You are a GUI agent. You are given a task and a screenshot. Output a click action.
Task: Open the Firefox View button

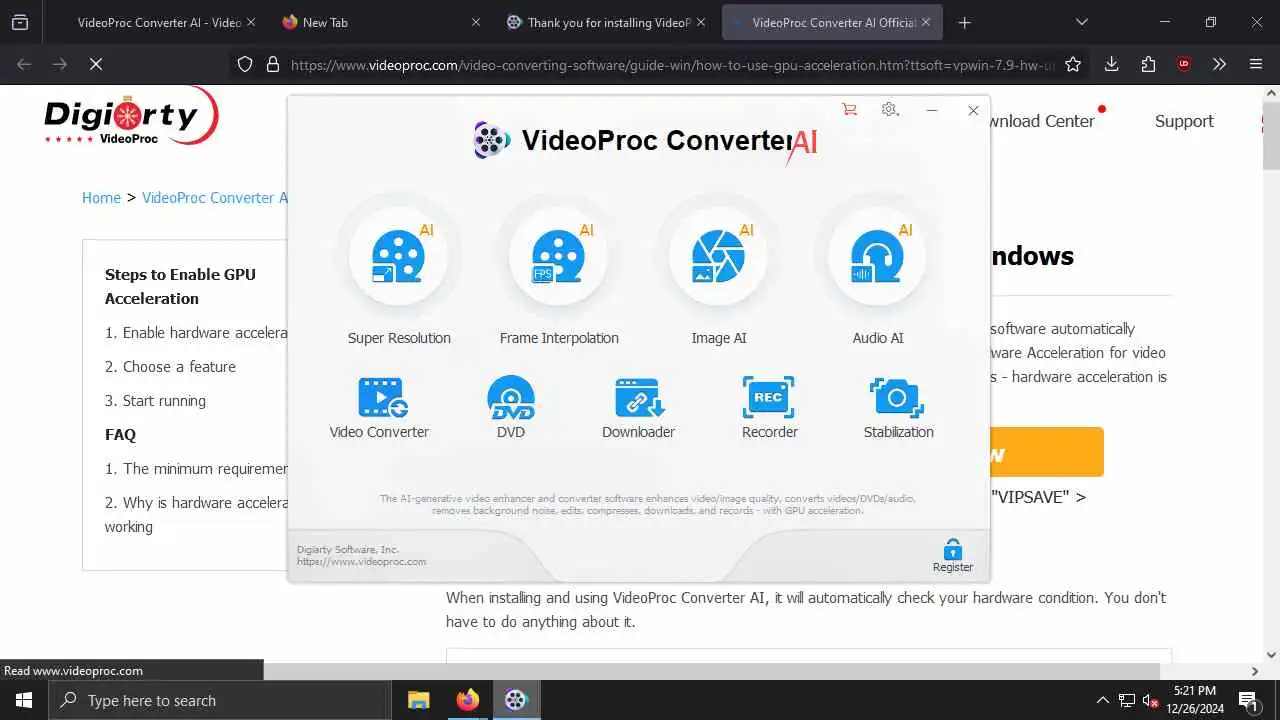point(20,22)
